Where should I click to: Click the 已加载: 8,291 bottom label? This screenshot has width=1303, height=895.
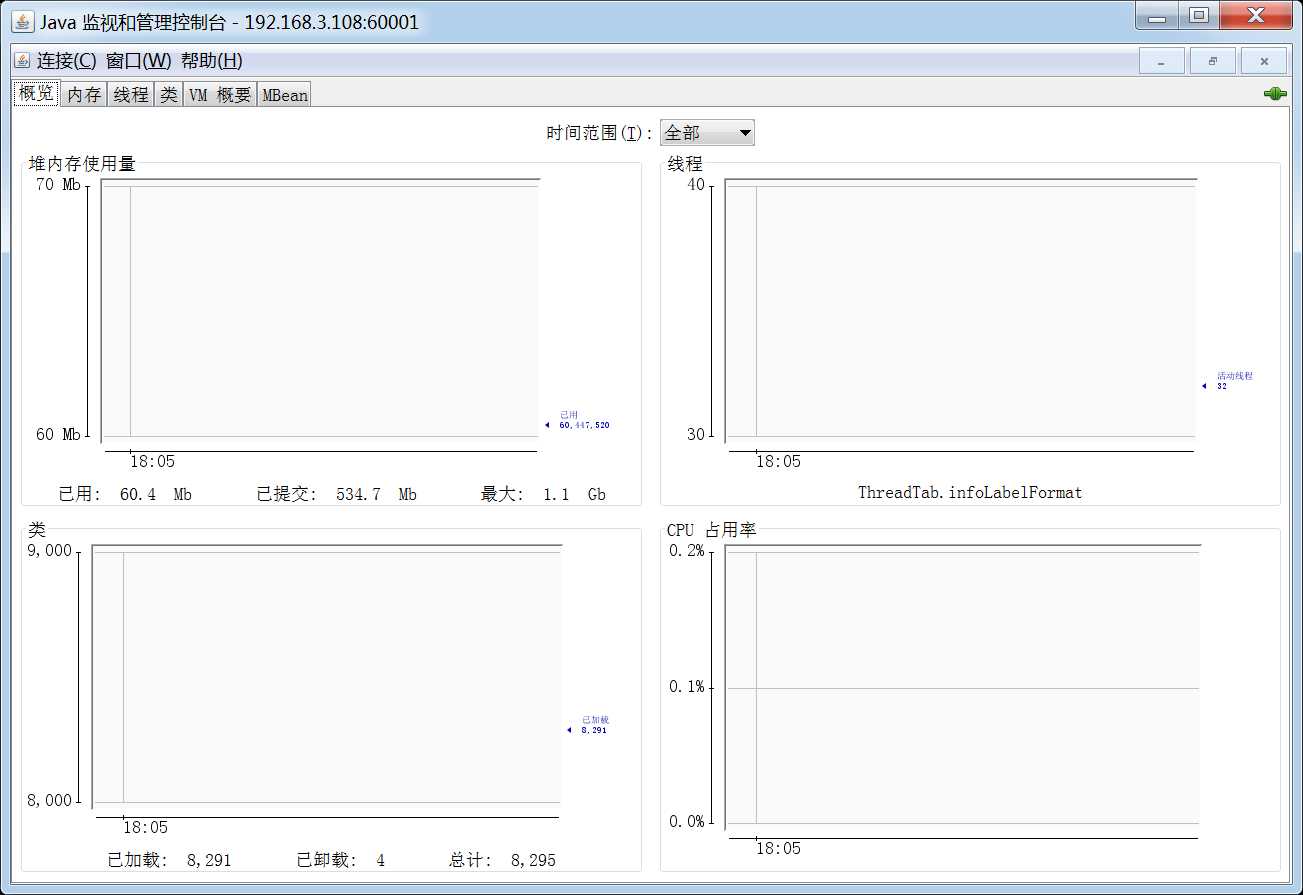click(169, 860)
